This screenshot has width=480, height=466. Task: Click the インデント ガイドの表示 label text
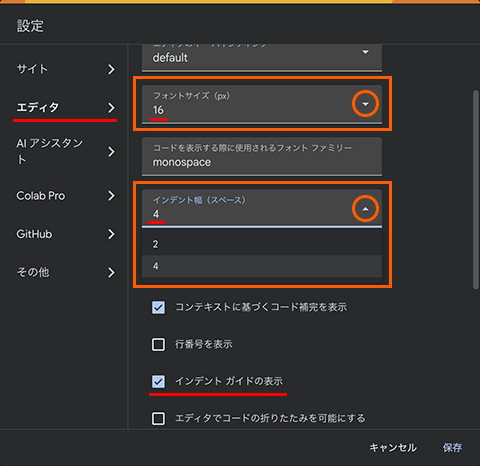[x=229, y=381]
